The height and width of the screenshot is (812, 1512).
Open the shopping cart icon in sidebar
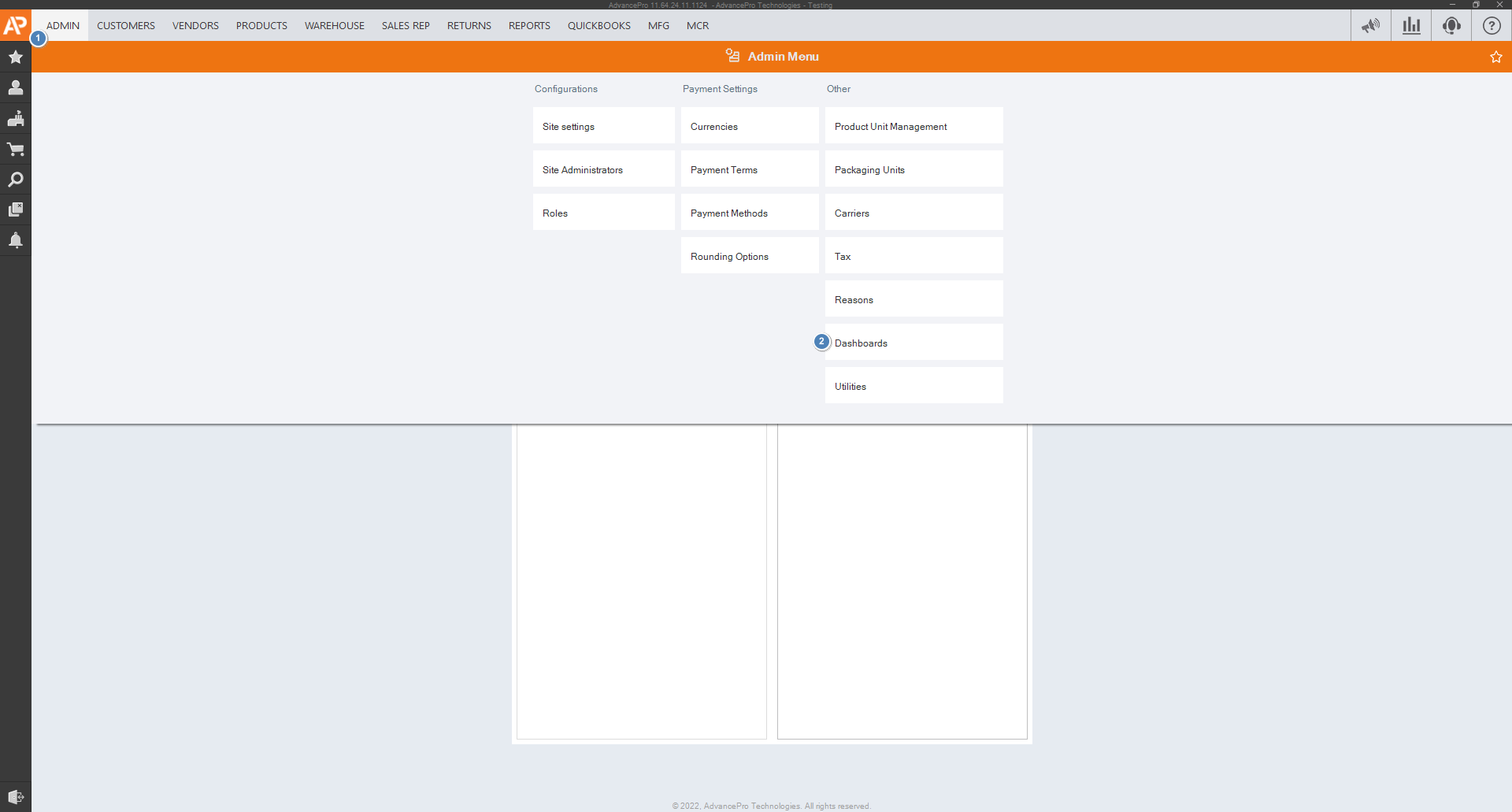15,149
